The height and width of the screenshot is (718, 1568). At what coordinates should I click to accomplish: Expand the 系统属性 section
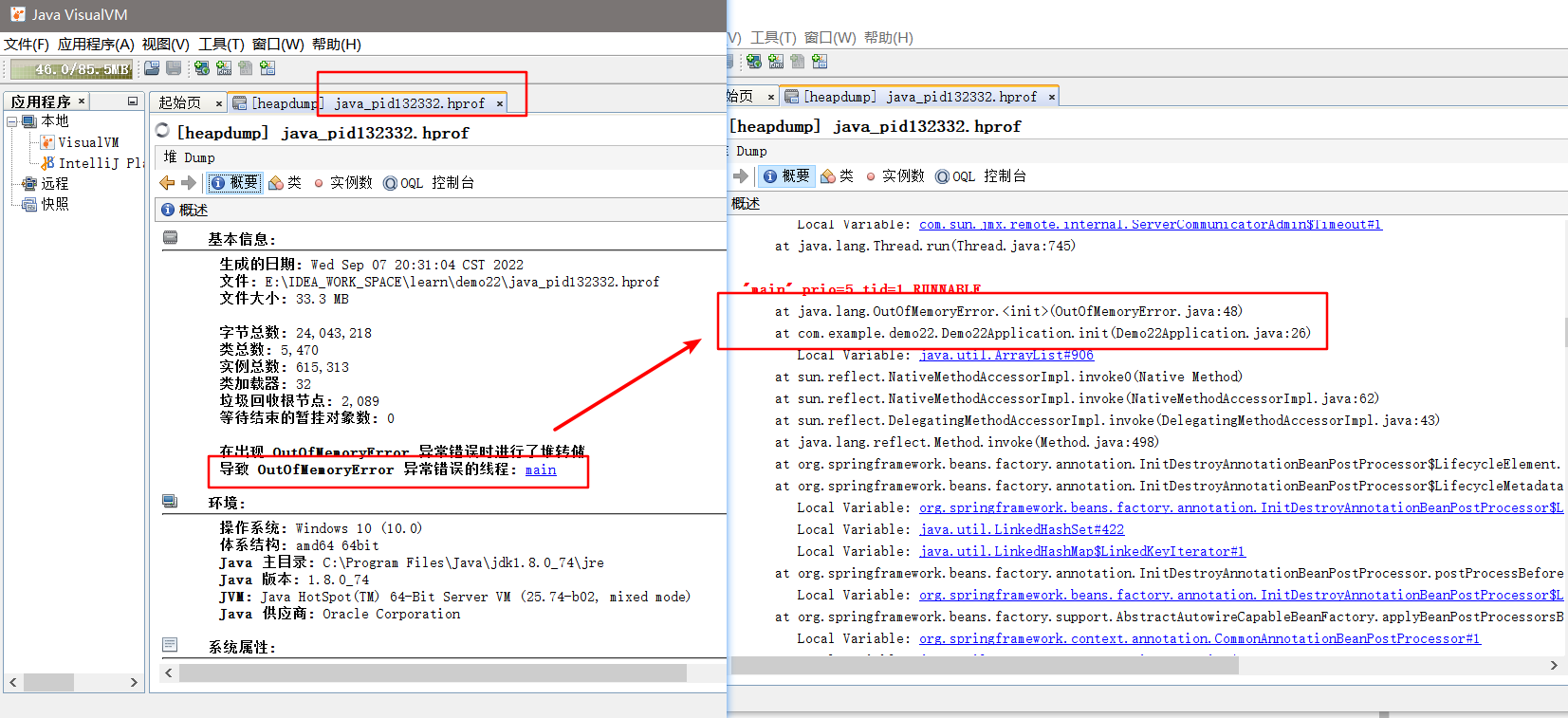(x=170, y=646)
